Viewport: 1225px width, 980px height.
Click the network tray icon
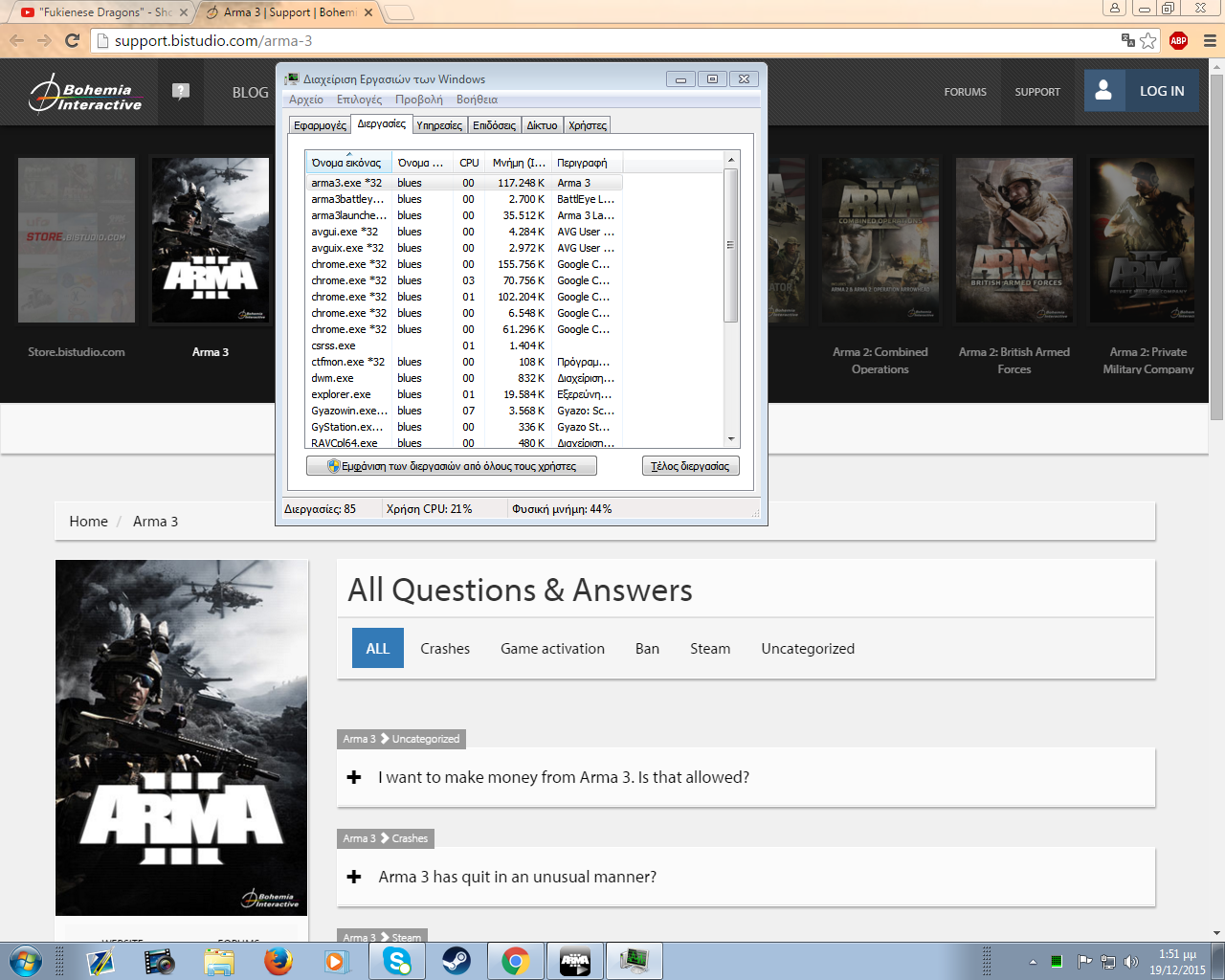click(1107, 961)
